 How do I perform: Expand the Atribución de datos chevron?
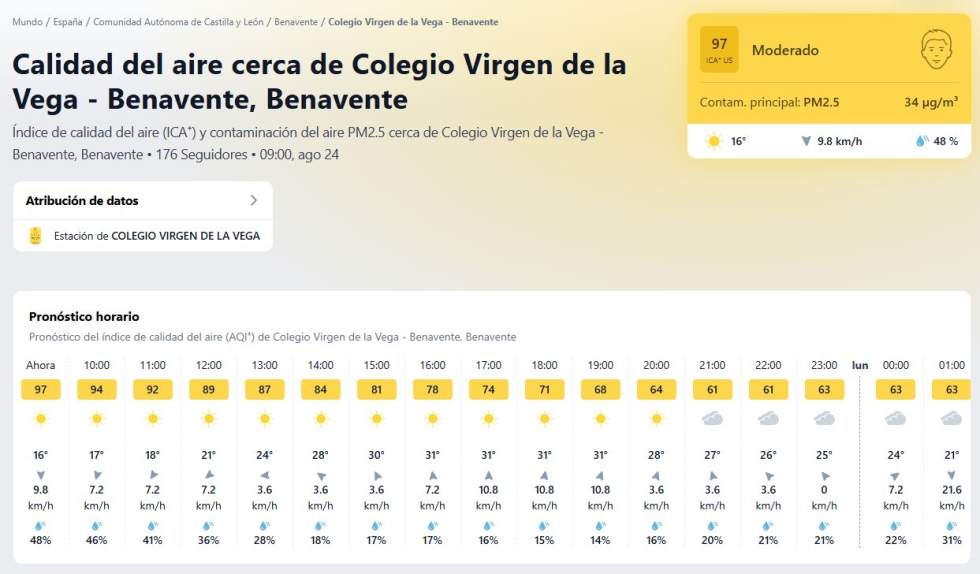tap(253, 200)
